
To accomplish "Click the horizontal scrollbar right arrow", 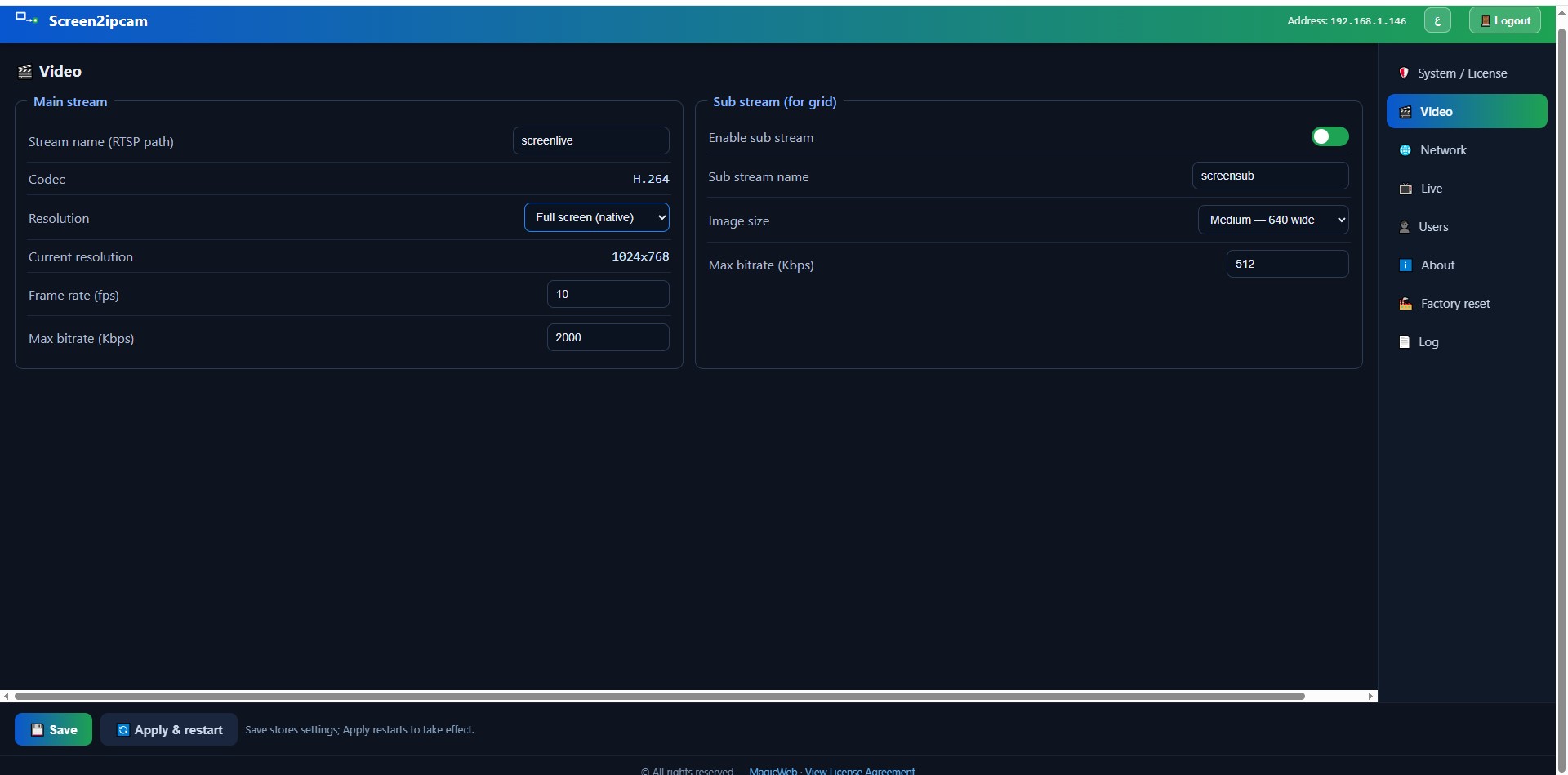I will pyautogui.click(x=1371, y=697).
